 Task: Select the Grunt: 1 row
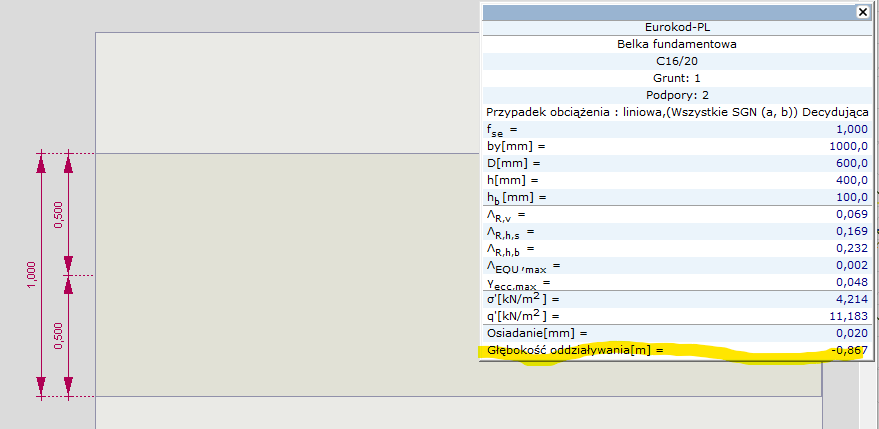coord(675,77)
